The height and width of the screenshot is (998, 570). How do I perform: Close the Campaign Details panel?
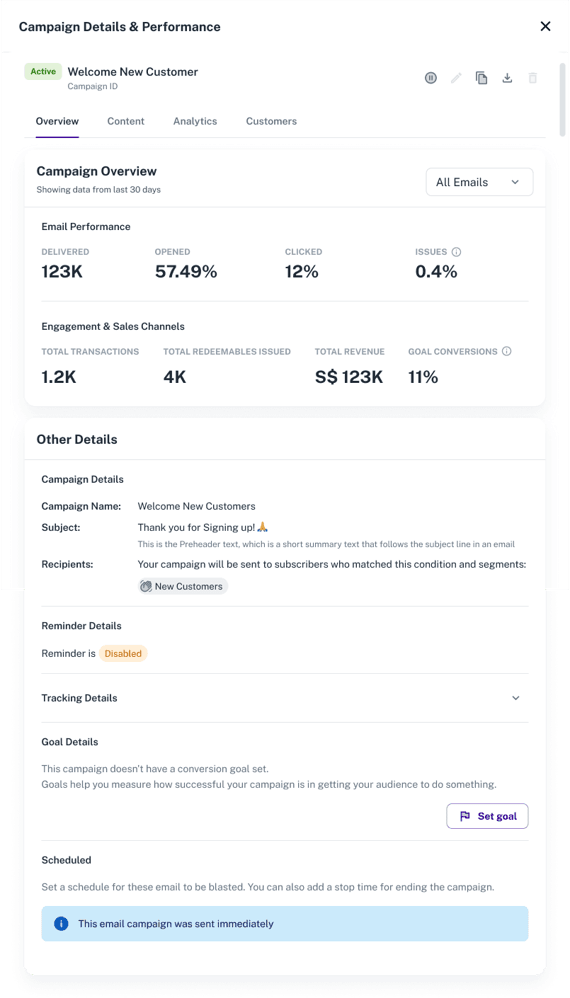pyautogui.click(x=545, y=26)
